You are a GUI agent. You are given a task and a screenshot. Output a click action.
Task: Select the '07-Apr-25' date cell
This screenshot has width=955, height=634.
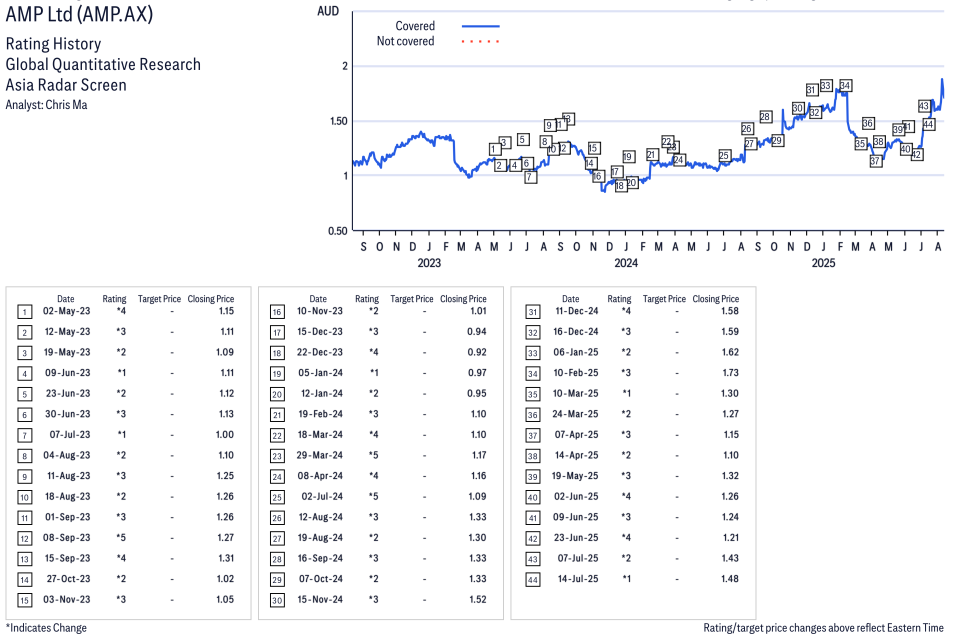(577, 435)
